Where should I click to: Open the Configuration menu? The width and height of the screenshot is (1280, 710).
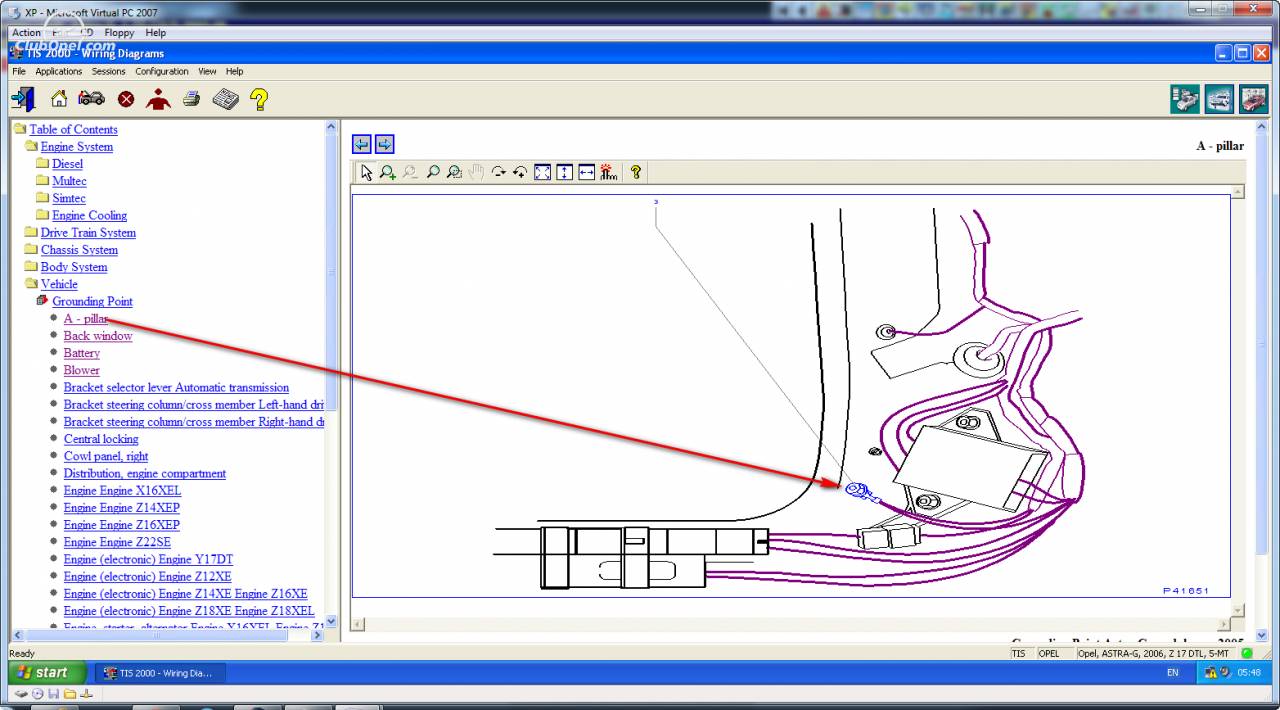(162, 71)
